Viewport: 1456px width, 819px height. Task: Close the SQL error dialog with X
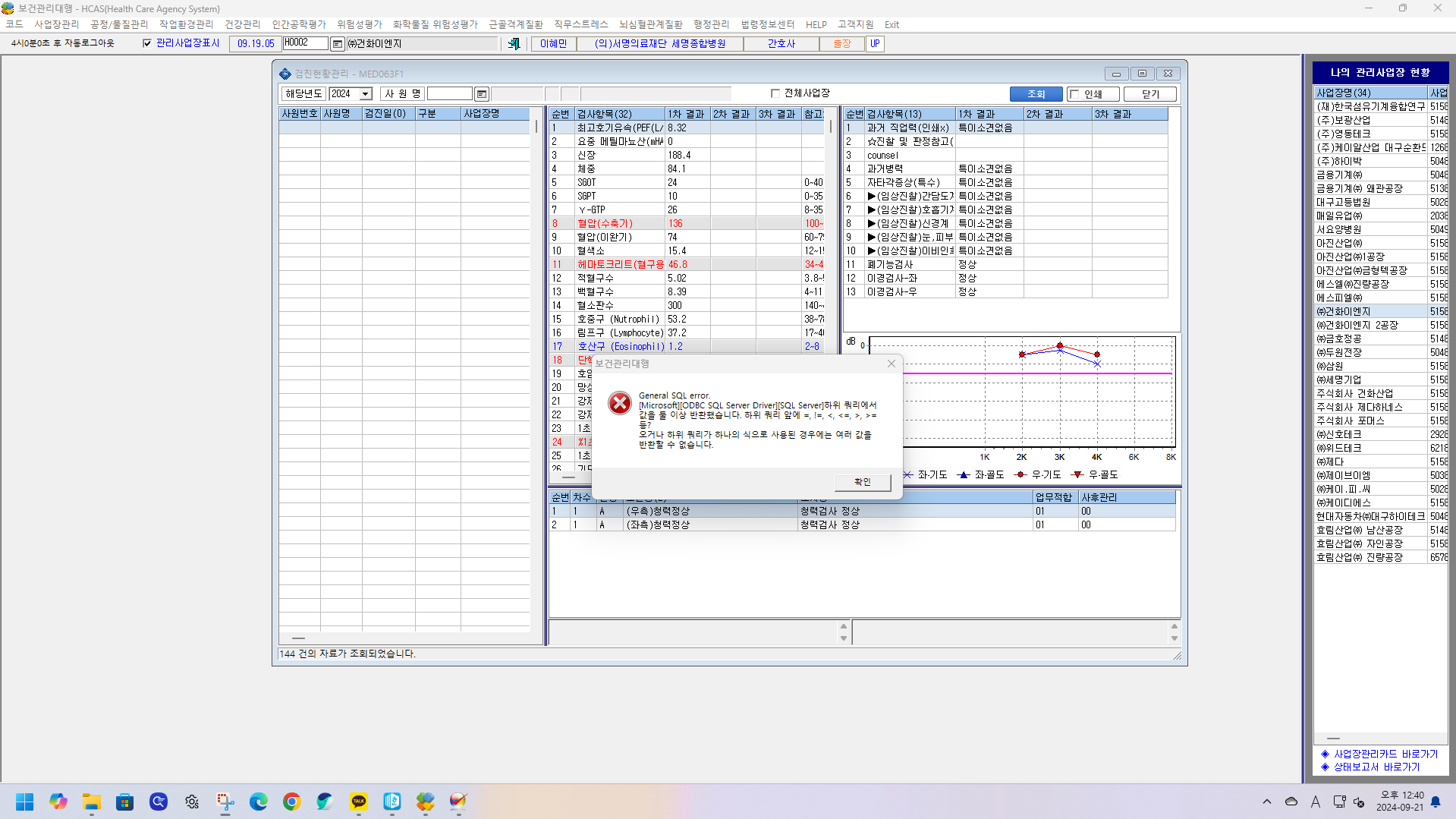(x=892, y=364)
